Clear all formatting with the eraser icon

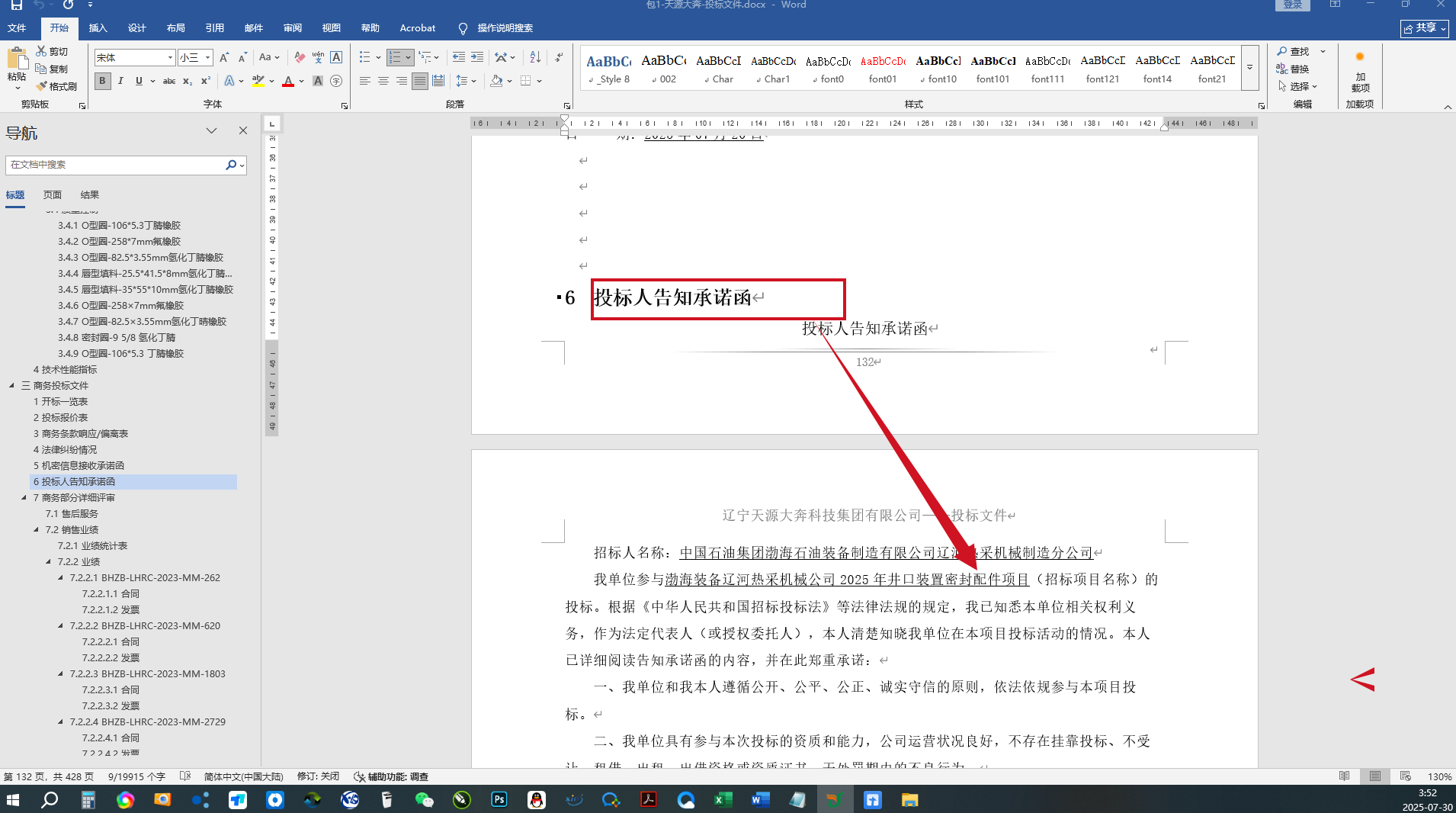300,58
